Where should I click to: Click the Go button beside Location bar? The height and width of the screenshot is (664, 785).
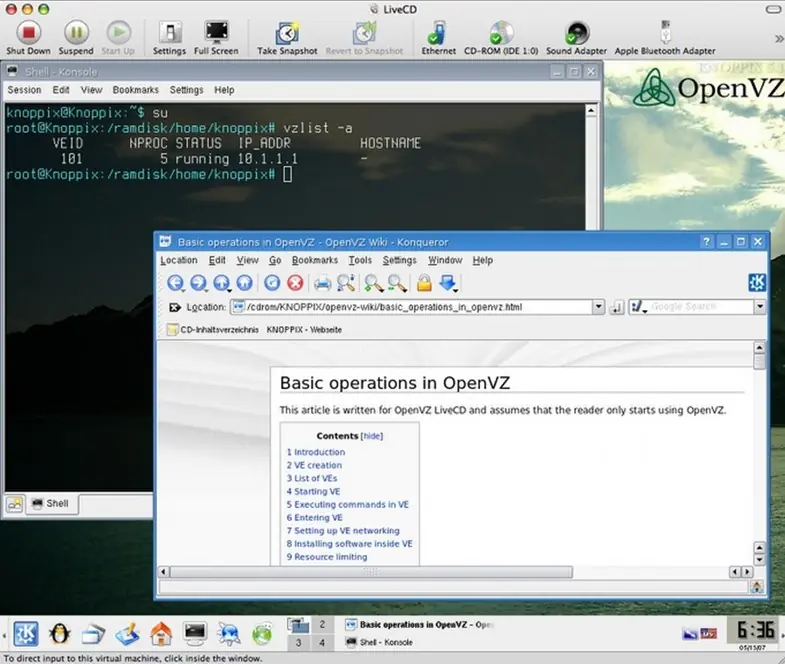pyautogui.click(x=616, y=307)
